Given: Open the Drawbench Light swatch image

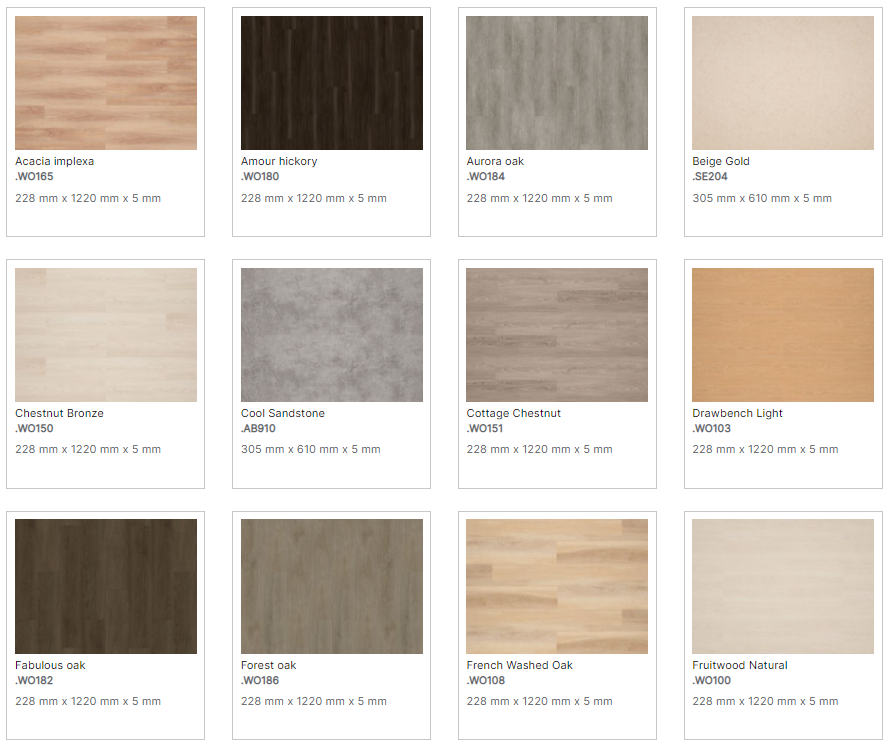Looking at the screenshot, I should click(783, 335).
